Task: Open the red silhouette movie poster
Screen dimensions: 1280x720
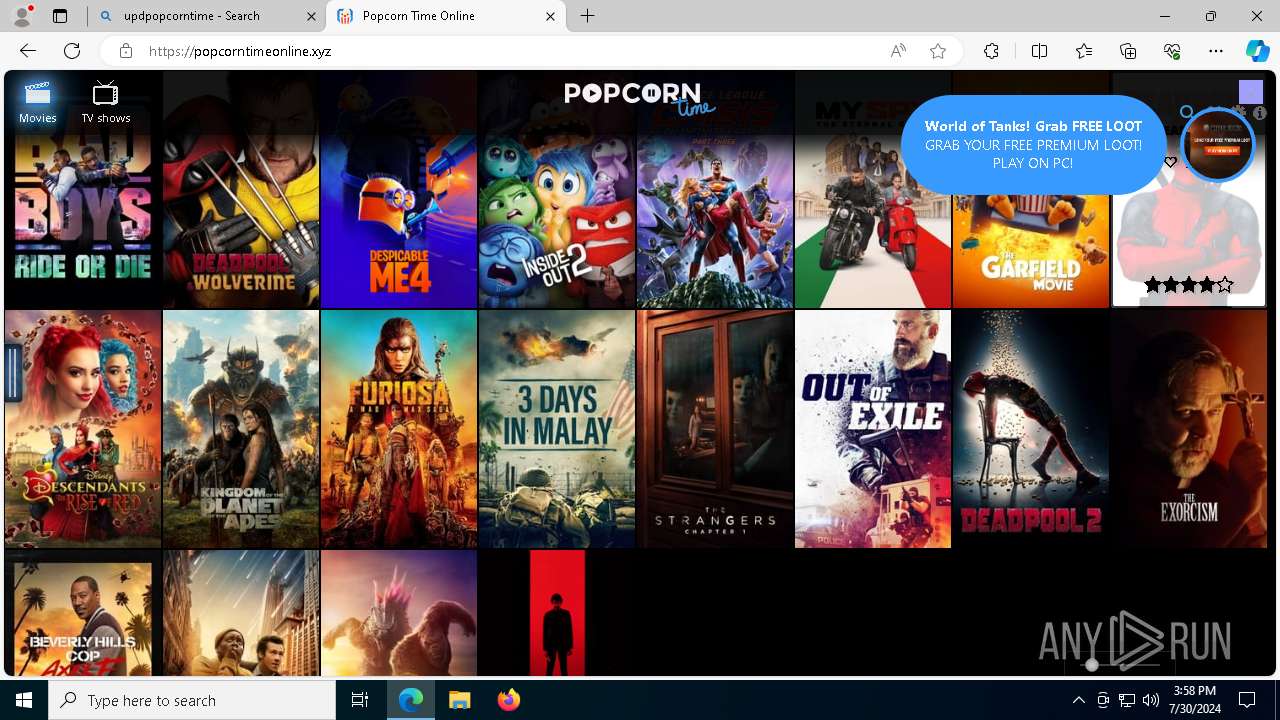Action: click(557, 613)
